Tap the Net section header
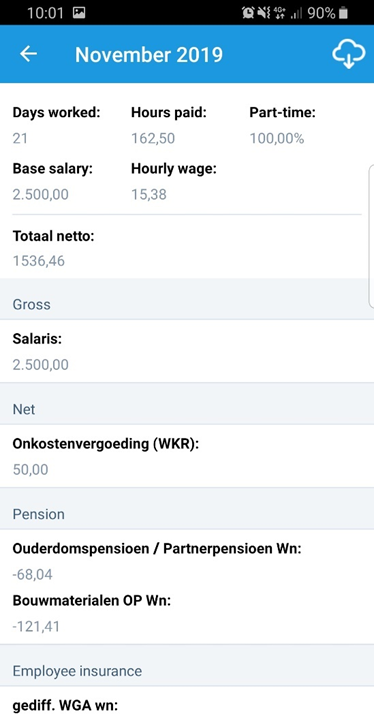The width and height of the screenshot is (374, 716). pos(187,409)
